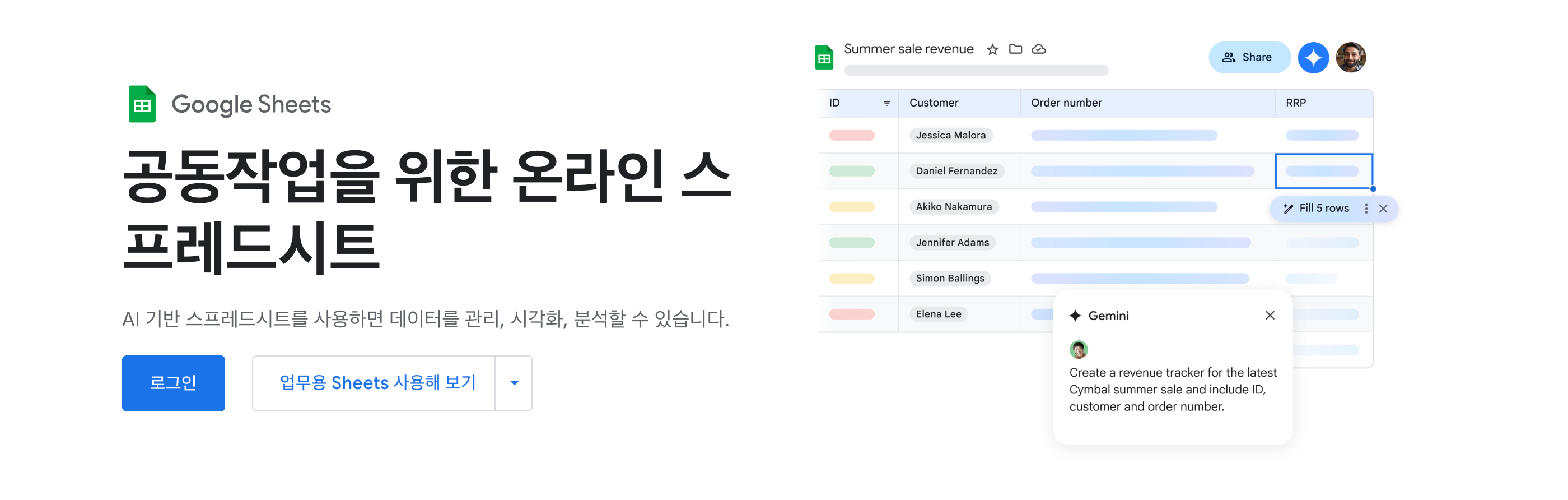Click the magic wand icon in Fill 5 rows
This screenshot has height=500, width=1568.
click(1288, 209)
